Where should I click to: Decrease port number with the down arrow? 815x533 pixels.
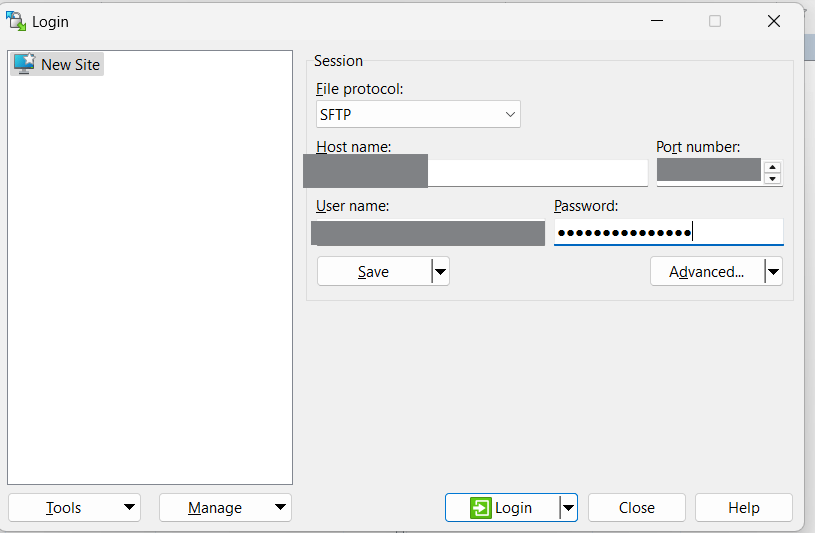click(x=772, y=179)
